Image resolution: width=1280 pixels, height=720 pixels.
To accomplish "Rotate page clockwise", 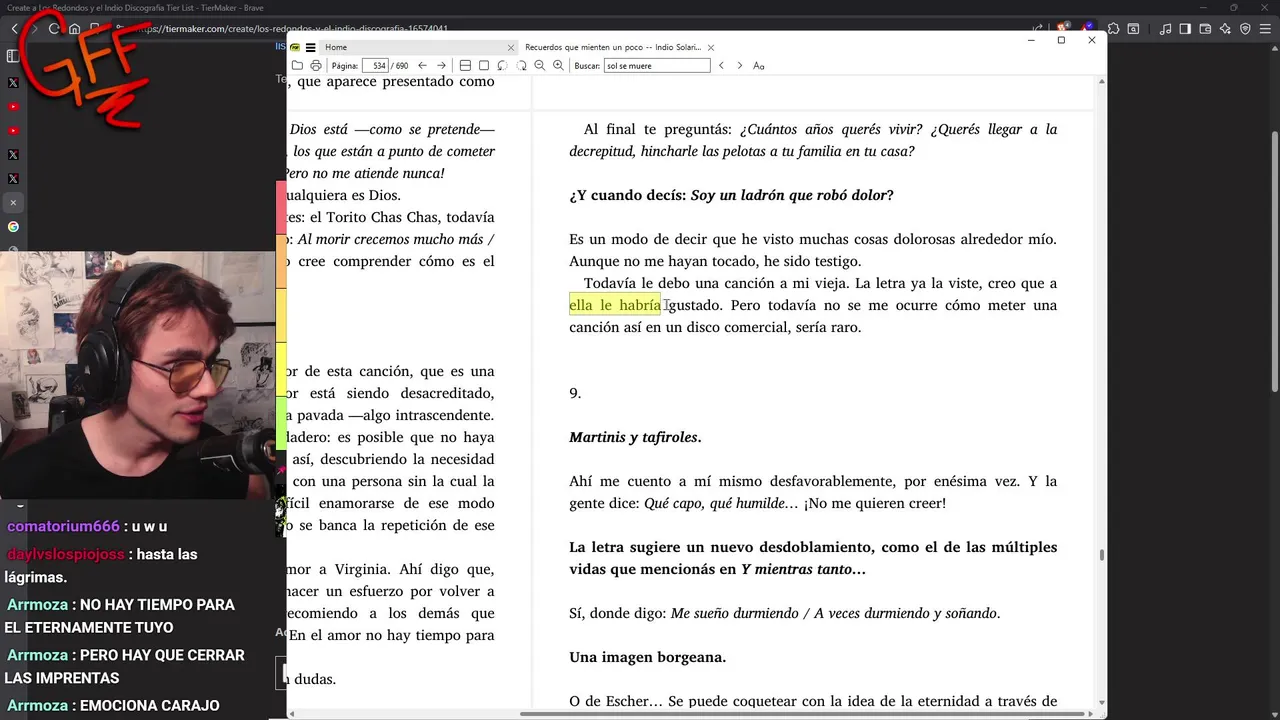I will [521, 65].
